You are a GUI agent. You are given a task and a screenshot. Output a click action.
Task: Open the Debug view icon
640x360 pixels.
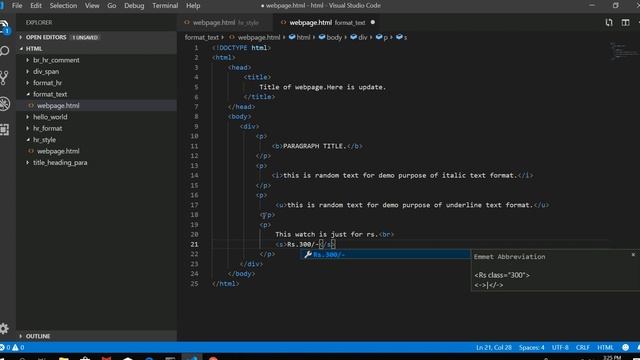click(4, 103)
